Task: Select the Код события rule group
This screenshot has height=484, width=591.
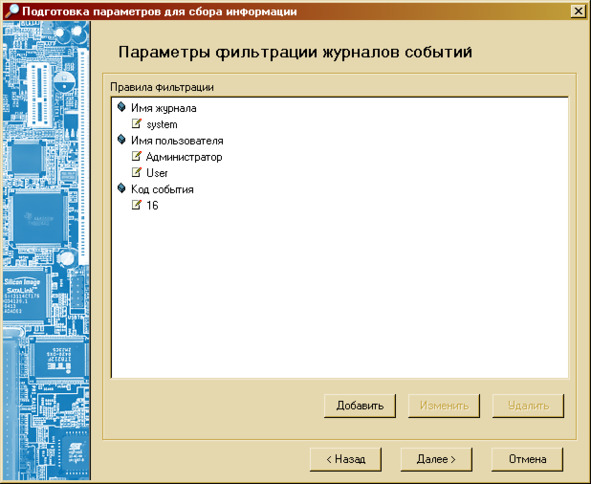Action: pyautogui.click(x=162, y=189)
